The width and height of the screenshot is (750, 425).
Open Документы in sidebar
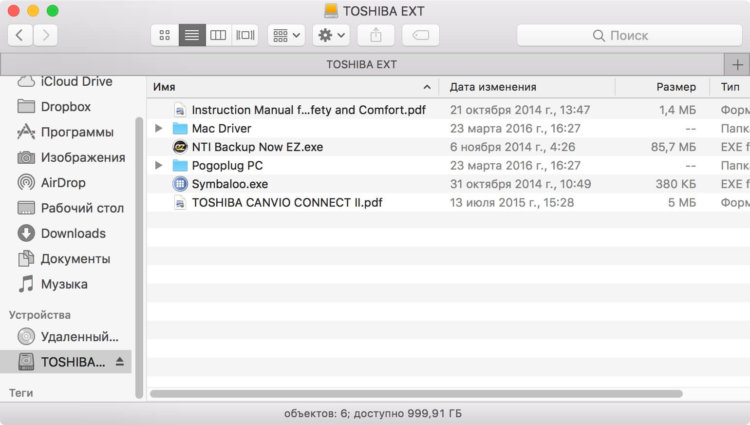pyautogui.click(x=64, y=259)
